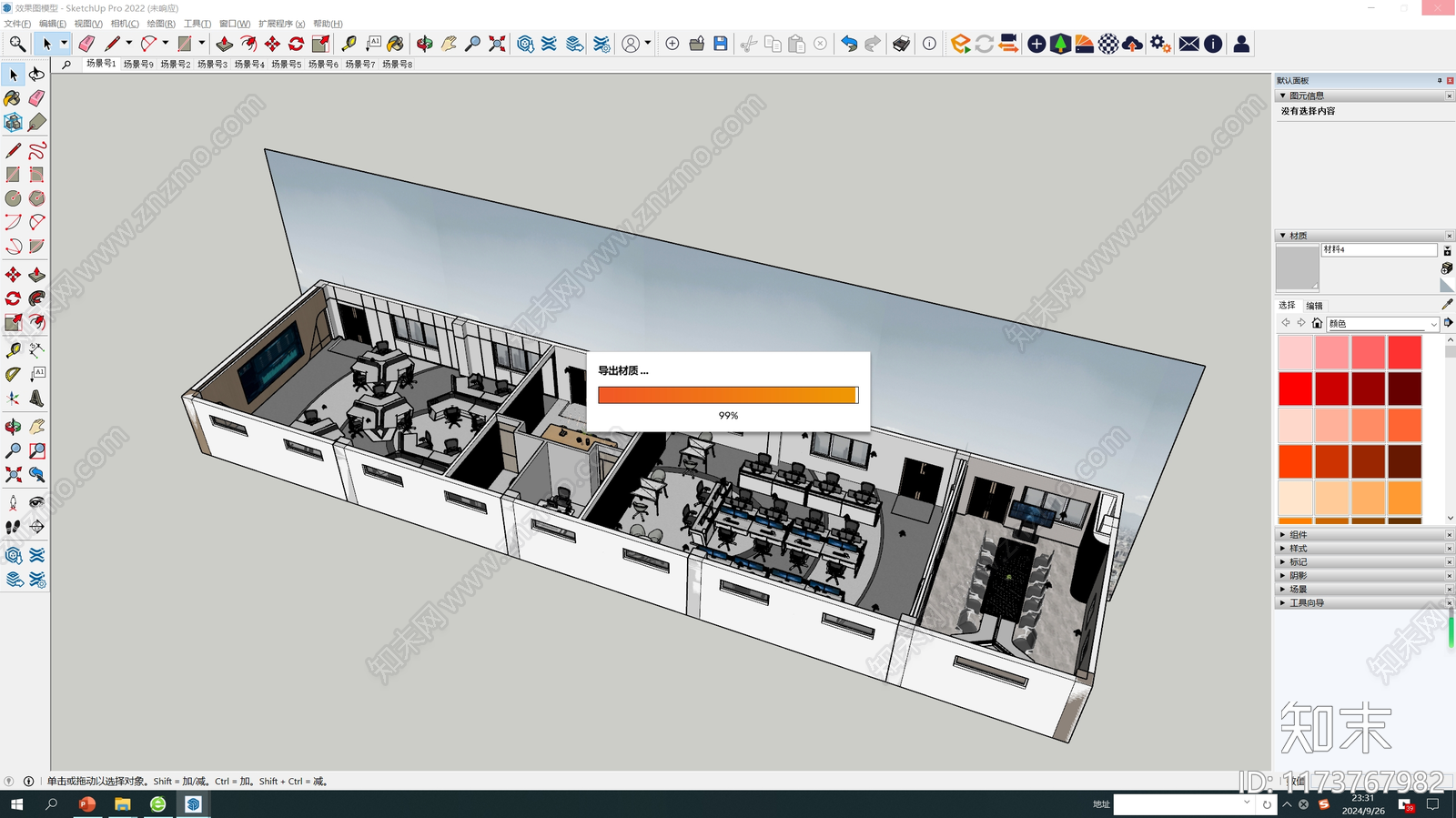1456x818 pixels.
Task: Open the pencil line tool dropdown arrow
Action: tap(128, 44)
